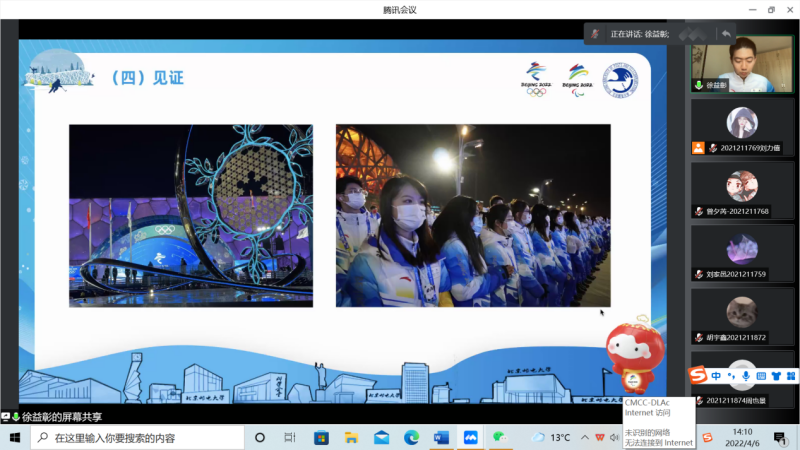This screenshot has width=800, height=450.
Task: Restore the Tencent Meeting window size
Action: click(771, 10)
